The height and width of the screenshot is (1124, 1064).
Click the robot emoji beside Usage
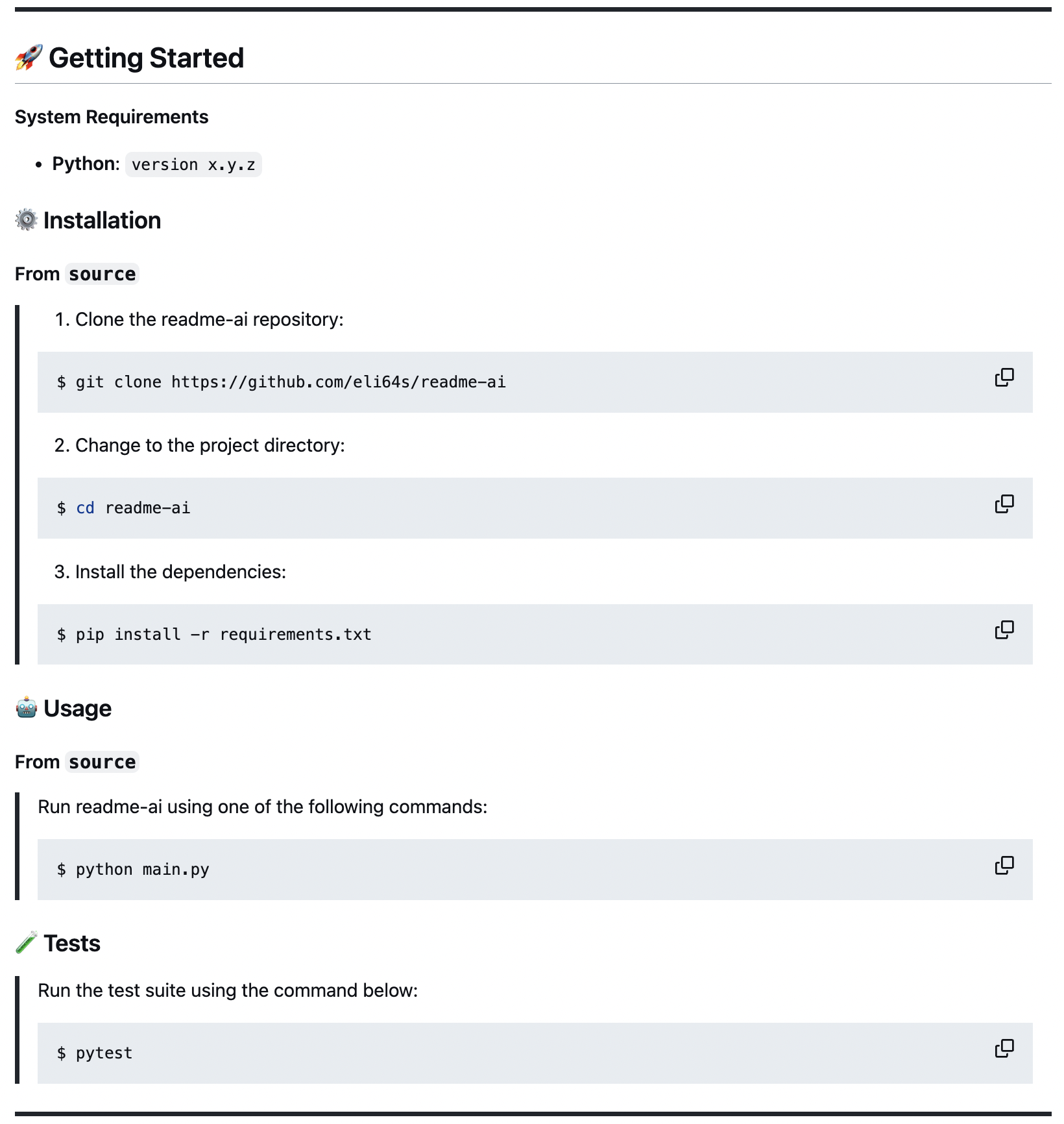26,708
